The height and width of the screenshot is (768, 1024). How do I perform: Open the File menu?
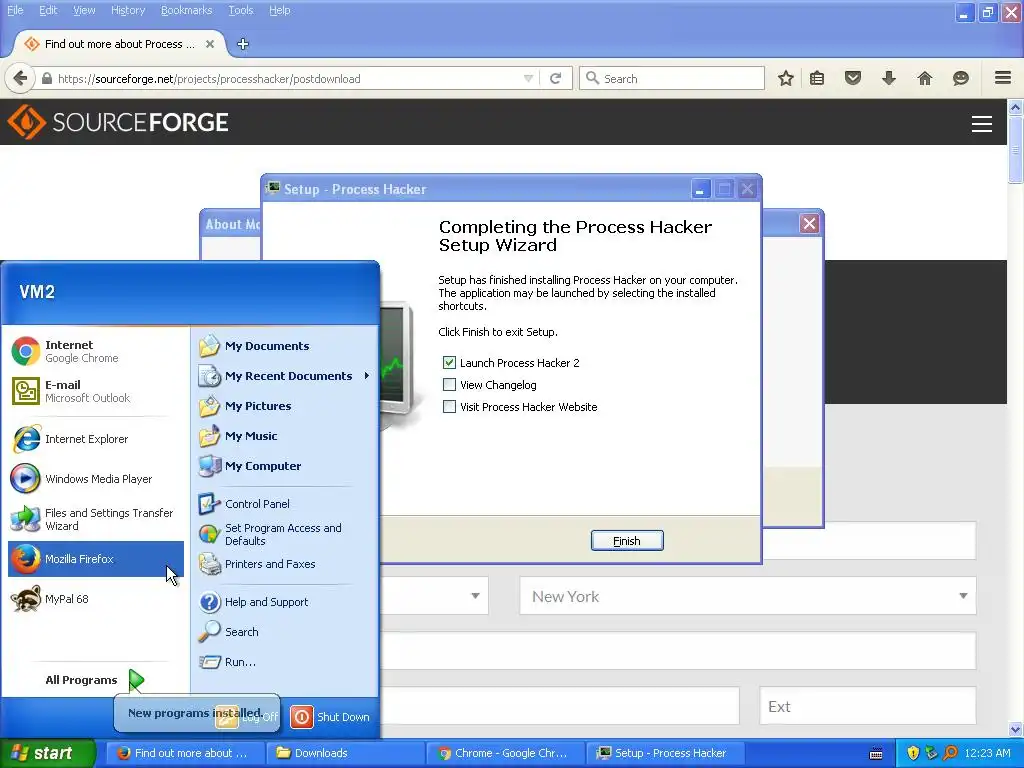pos(15,10)
